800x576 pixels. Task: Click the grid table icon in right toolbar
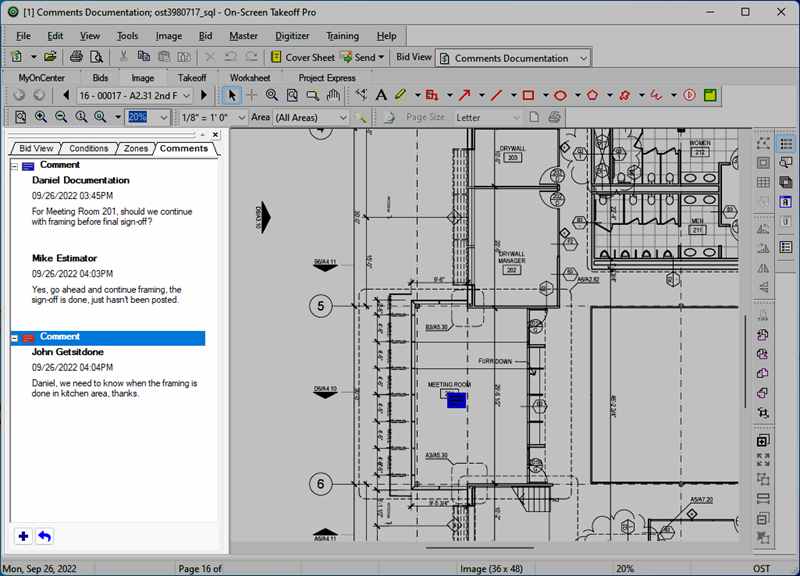tap(763, 182)
